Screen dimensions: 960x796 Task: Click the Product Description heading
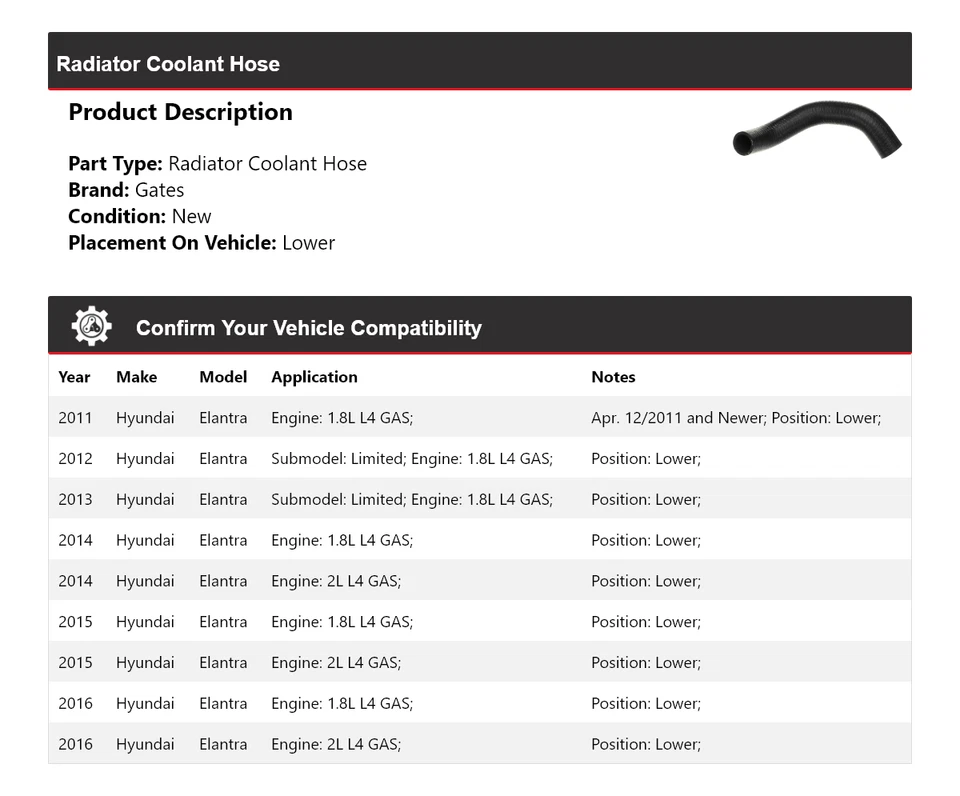pyautogui.click(x=180, y=112)
